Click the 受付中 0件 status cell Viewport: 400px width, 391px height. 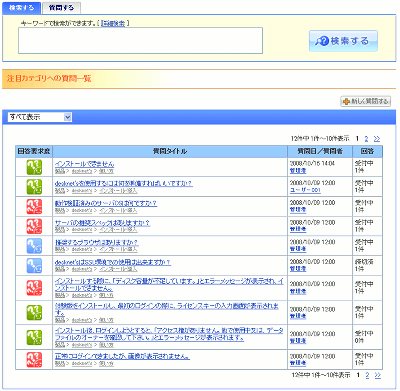[x=364, y=337]
